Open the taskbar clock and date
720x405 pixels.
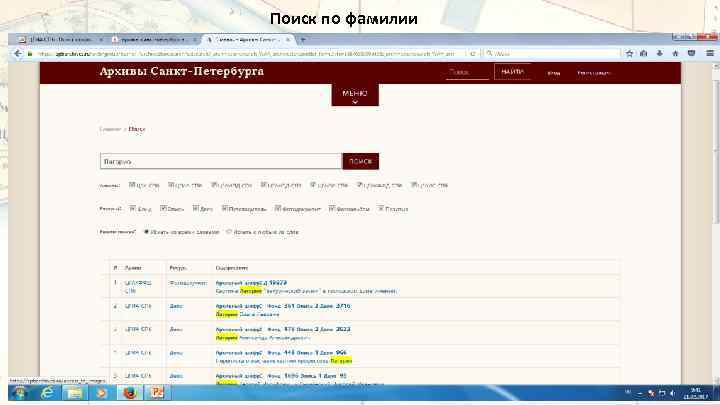click(696, 394)
